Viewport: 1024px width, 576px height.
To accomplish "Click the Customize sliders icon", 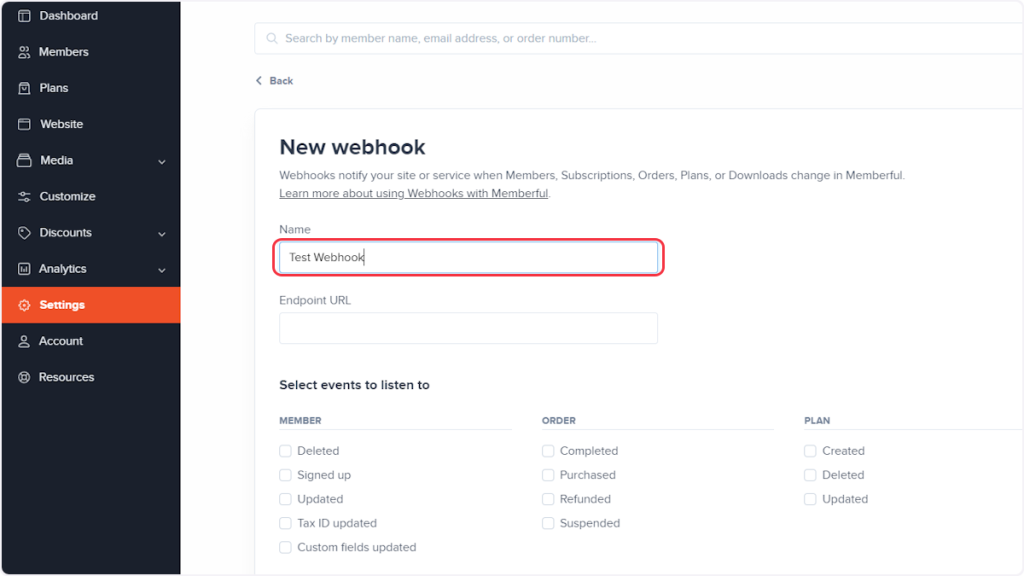I will tap(25, 197).
